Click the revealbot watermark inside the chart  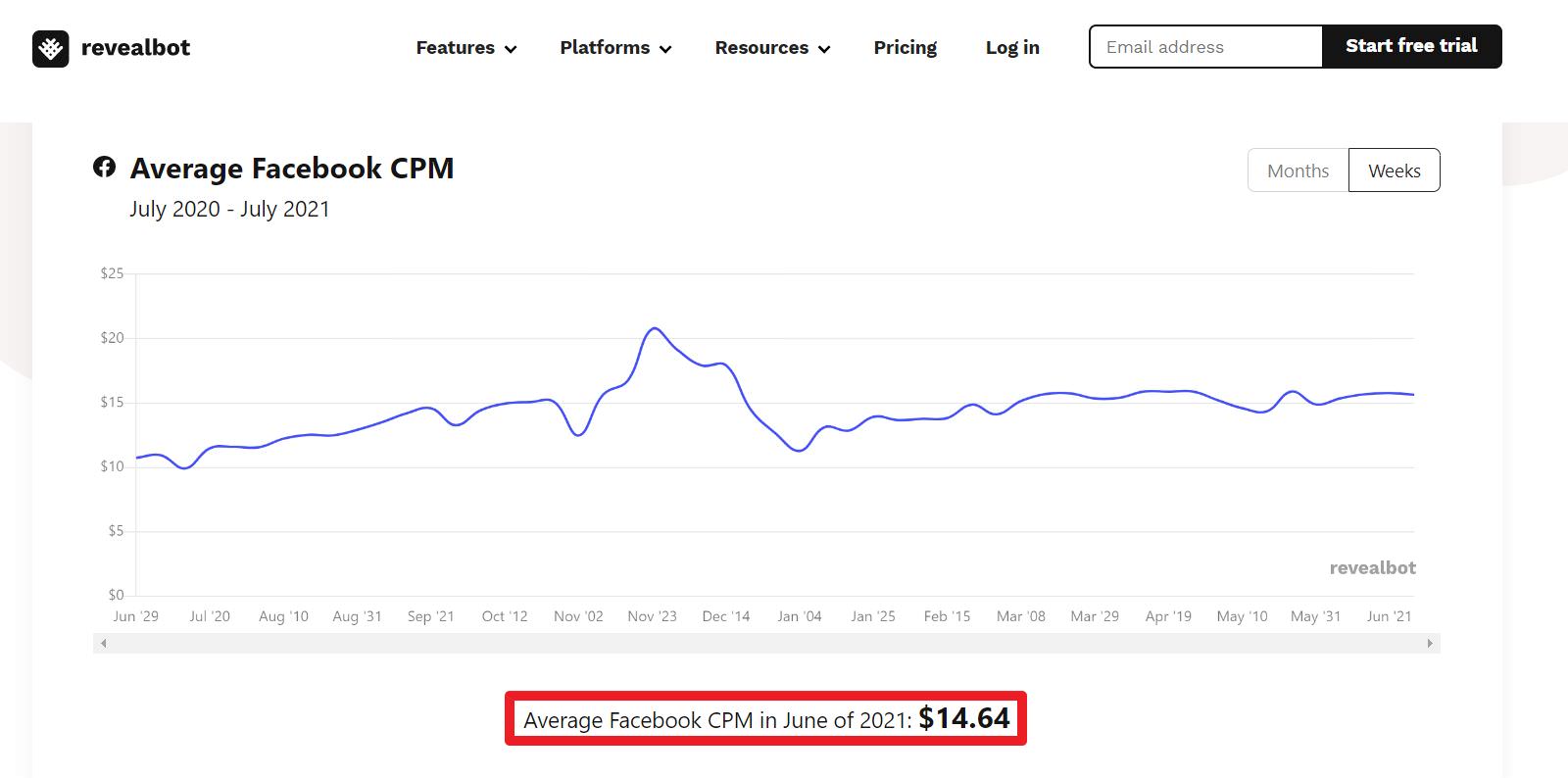[1371, 568]
